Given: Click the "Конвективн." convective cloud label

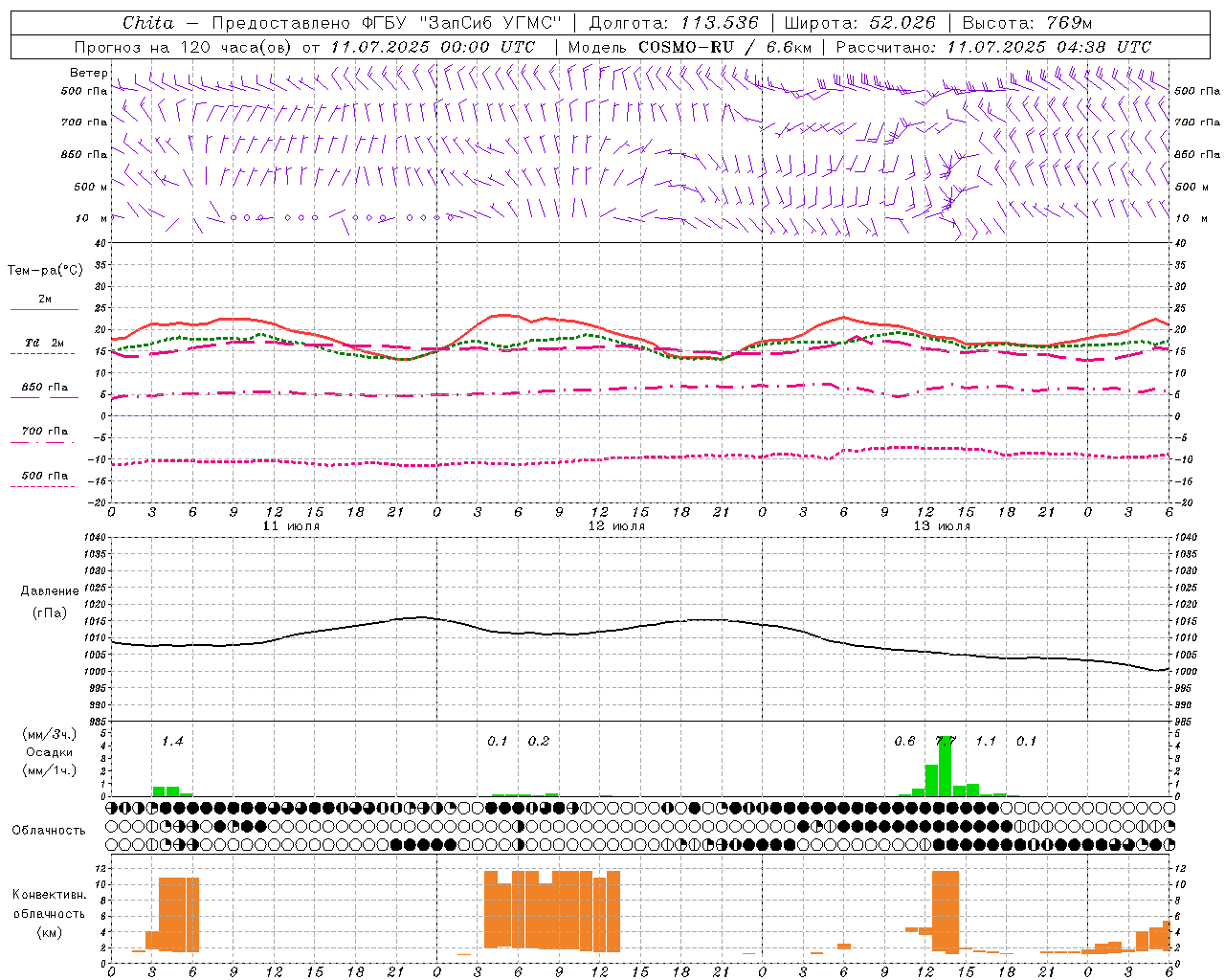Looking at the screenshot, I should click(49, 895).
